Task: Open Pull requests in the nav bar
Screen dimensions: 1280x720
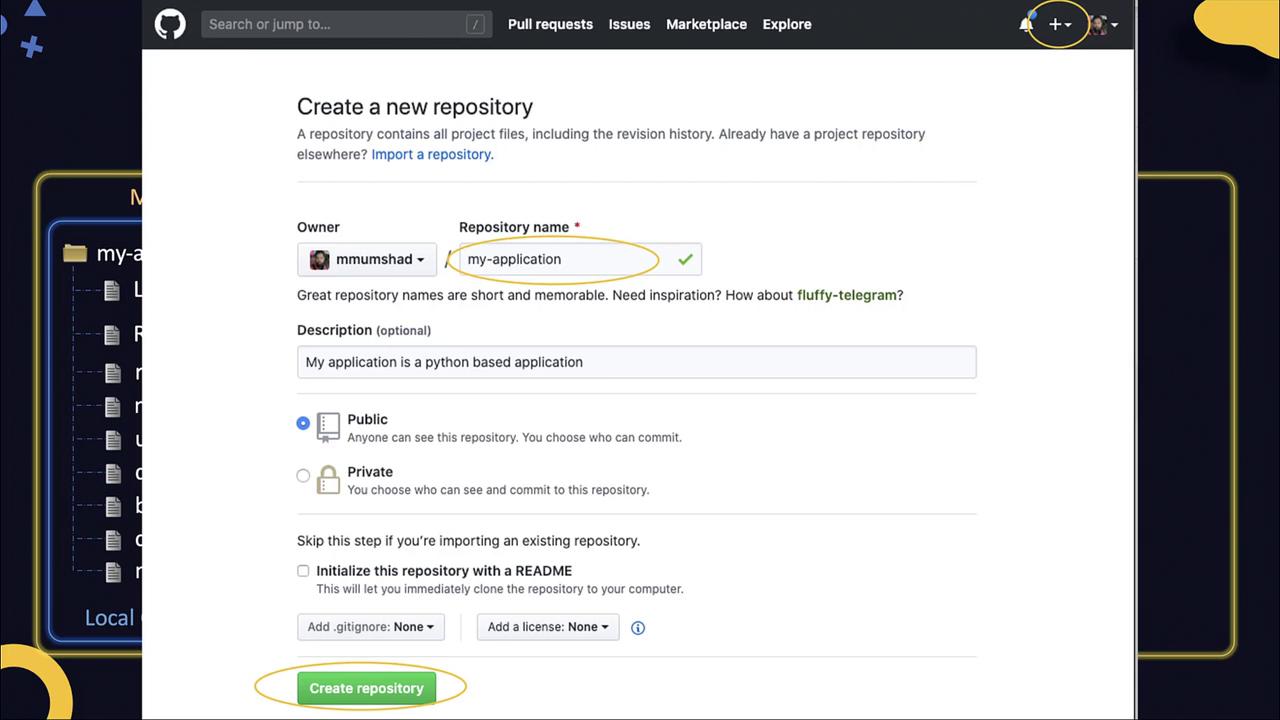Action: (x=550, y=24)
